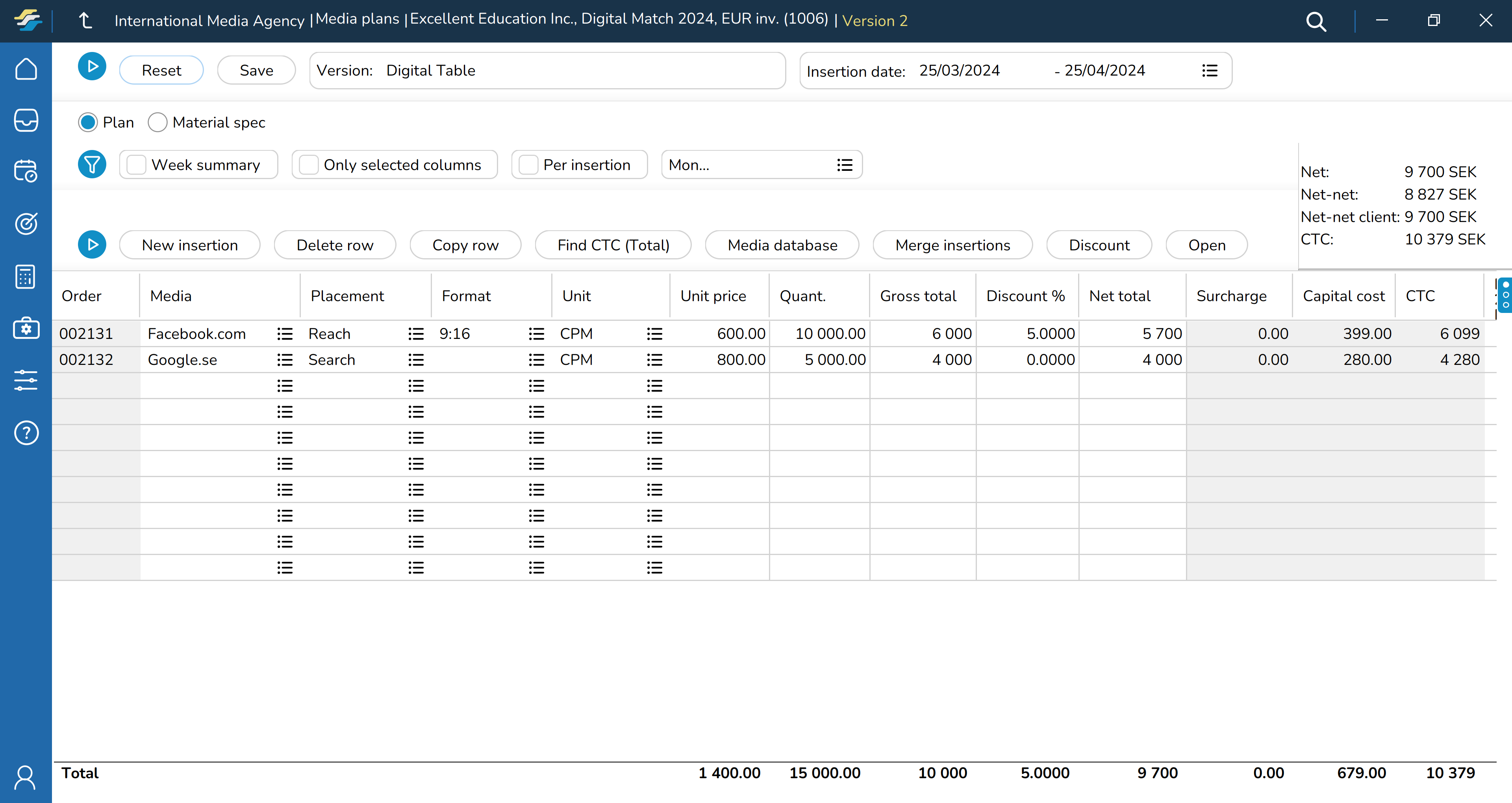
Task: Open the calendar schedule sidebar icon
Action: (26, 171)
